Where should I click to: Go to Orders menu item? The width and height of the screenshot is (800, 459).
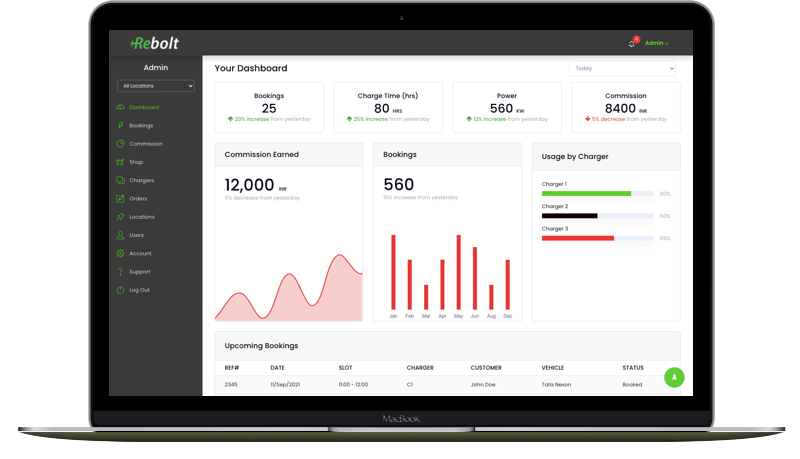click(x=138, y=199)
